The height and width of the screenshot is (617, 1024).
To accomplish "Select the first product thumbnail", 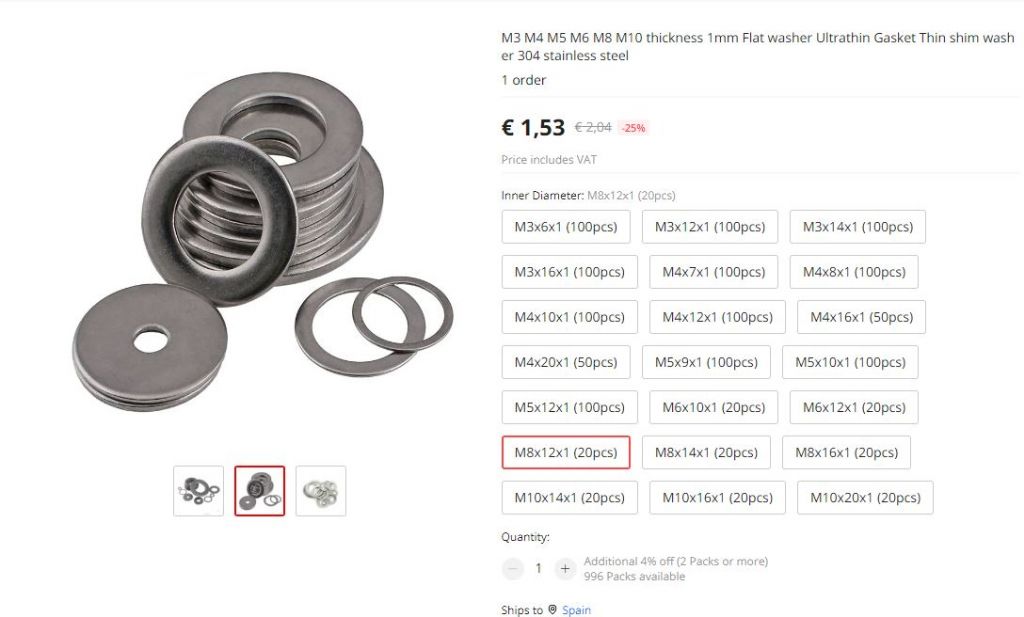I will [199, 491].
